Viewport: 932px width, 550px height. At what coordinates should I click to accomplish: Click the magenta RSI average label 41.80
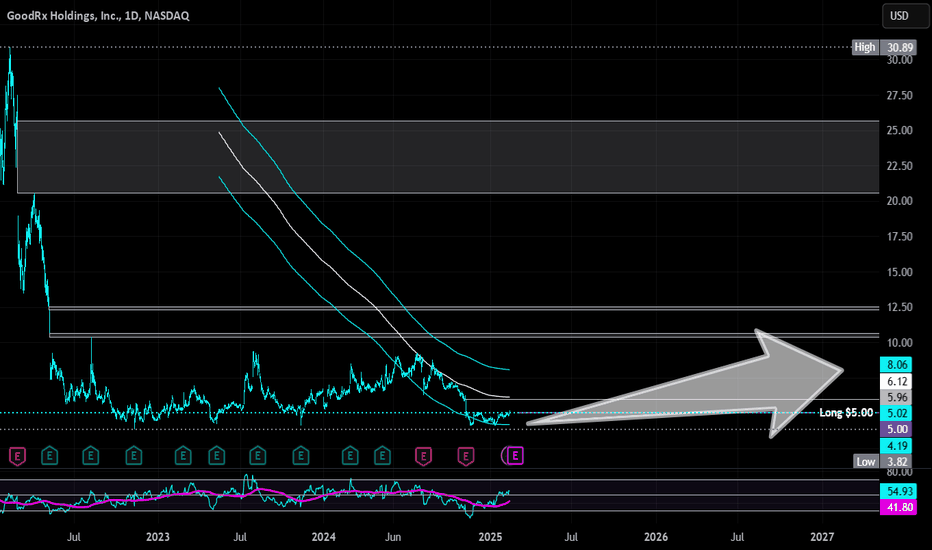899,507
